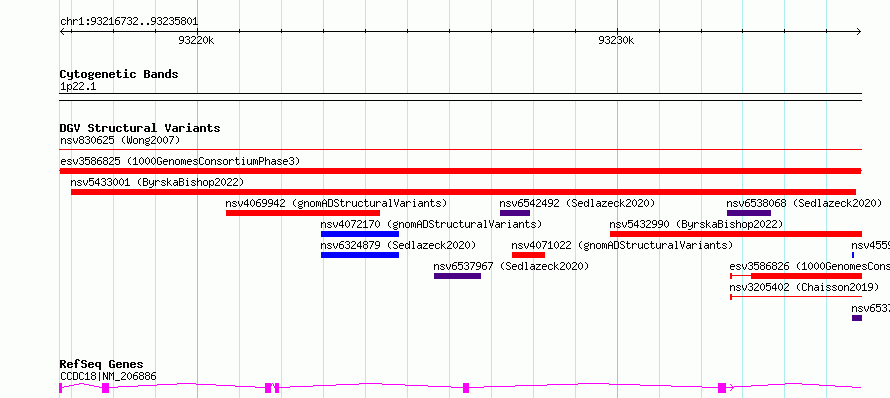This screenshot has width=890, height=398.
Task: Click the nsv4069942 red gnomAD variant bar
Action: [x=303, y=213]
